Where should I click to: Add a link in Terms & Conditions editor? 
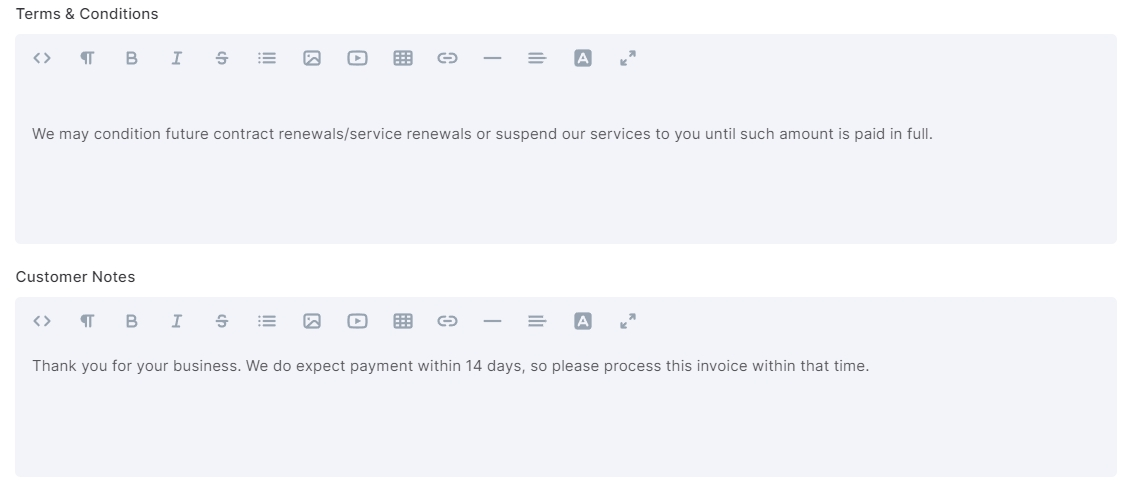point(447,58)
